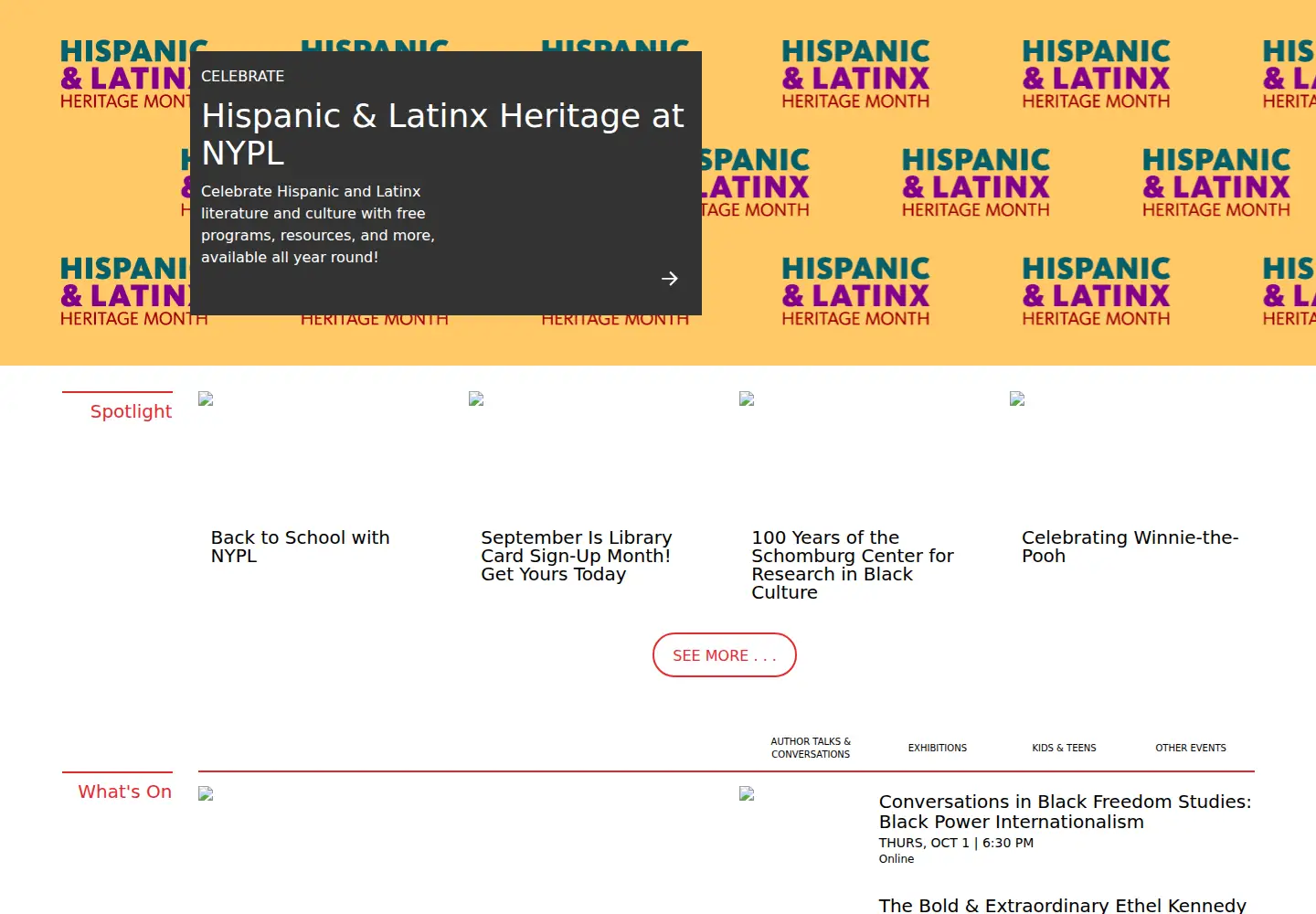Click the Spotlight section heading
Screen dimensions: 1316x914
coord(131,411)
